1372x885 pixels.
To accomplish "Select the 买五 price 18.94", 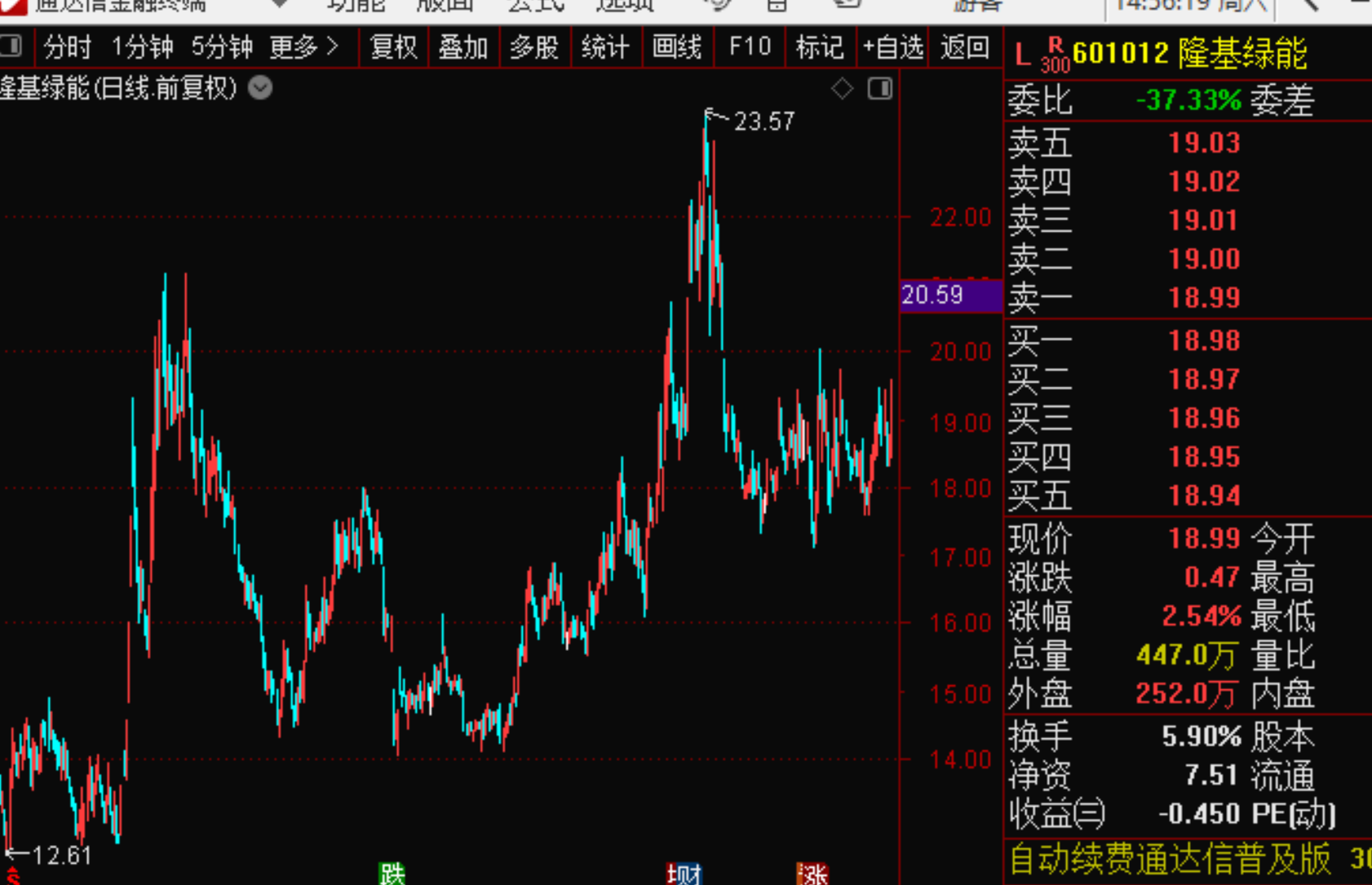I will coord(1204,496).
